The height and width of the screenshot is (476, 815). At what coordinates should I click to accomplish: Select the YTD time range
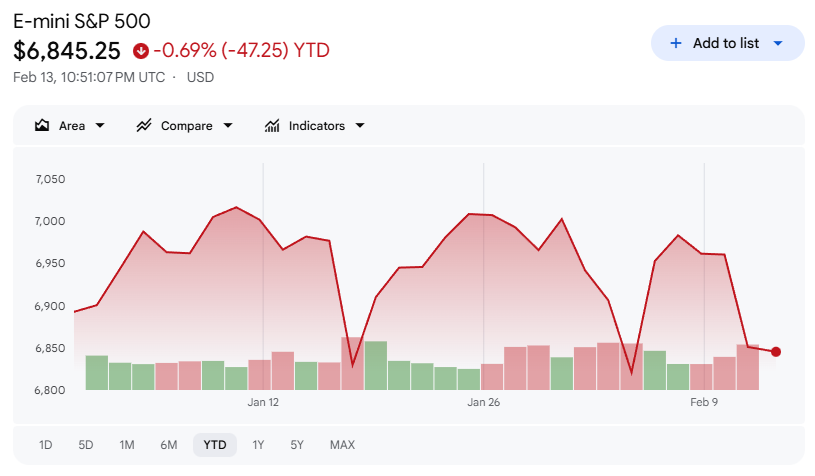[x=215, y=445]
